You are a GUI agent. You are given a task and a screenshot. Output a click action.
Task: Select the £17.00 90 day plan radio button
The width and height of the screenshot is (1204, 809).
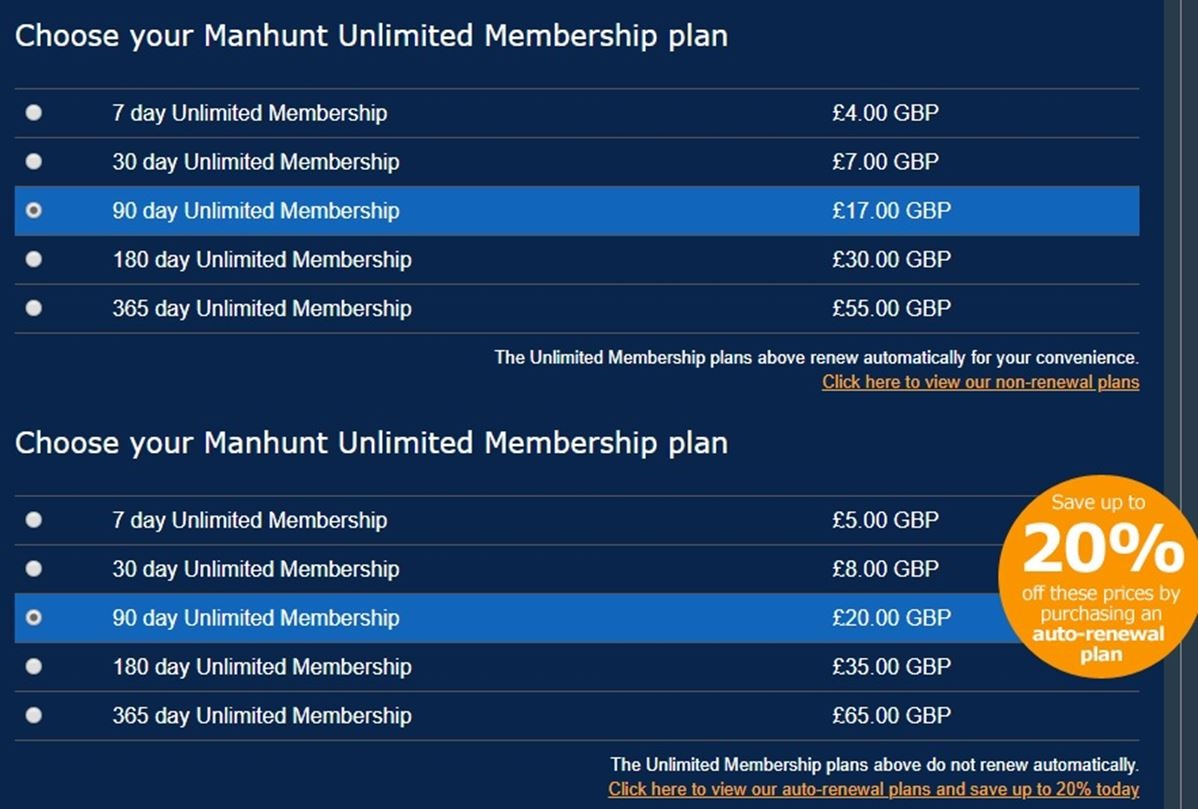tap(34, 211)
